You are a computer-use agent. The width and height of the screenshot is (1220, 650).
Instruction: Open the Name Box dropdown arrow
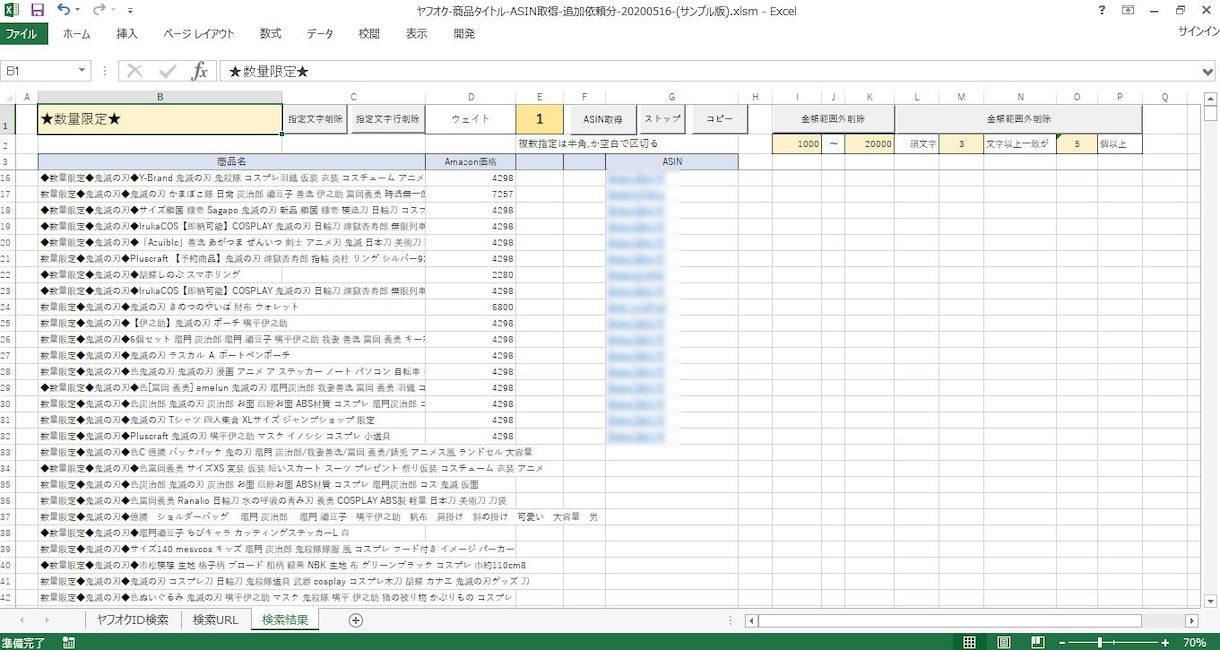coord(83,71)
